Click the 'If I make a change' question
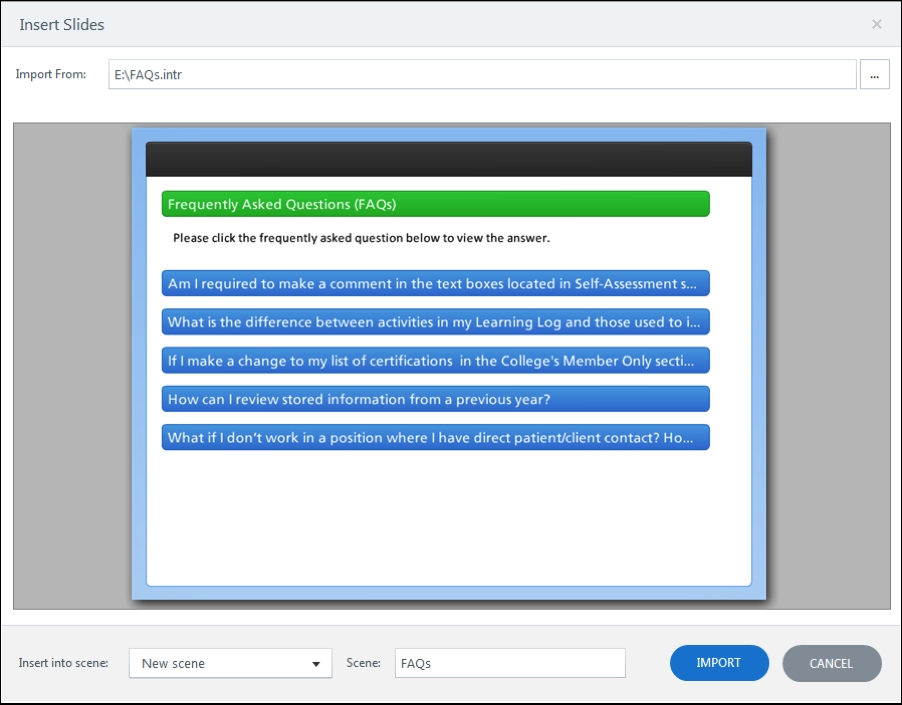The image size is (902, 705). (435, 361)
